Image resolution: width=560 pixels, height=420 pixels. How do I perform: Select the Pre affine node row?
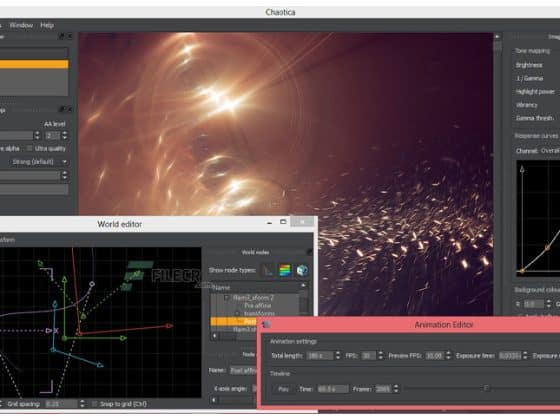257,306
